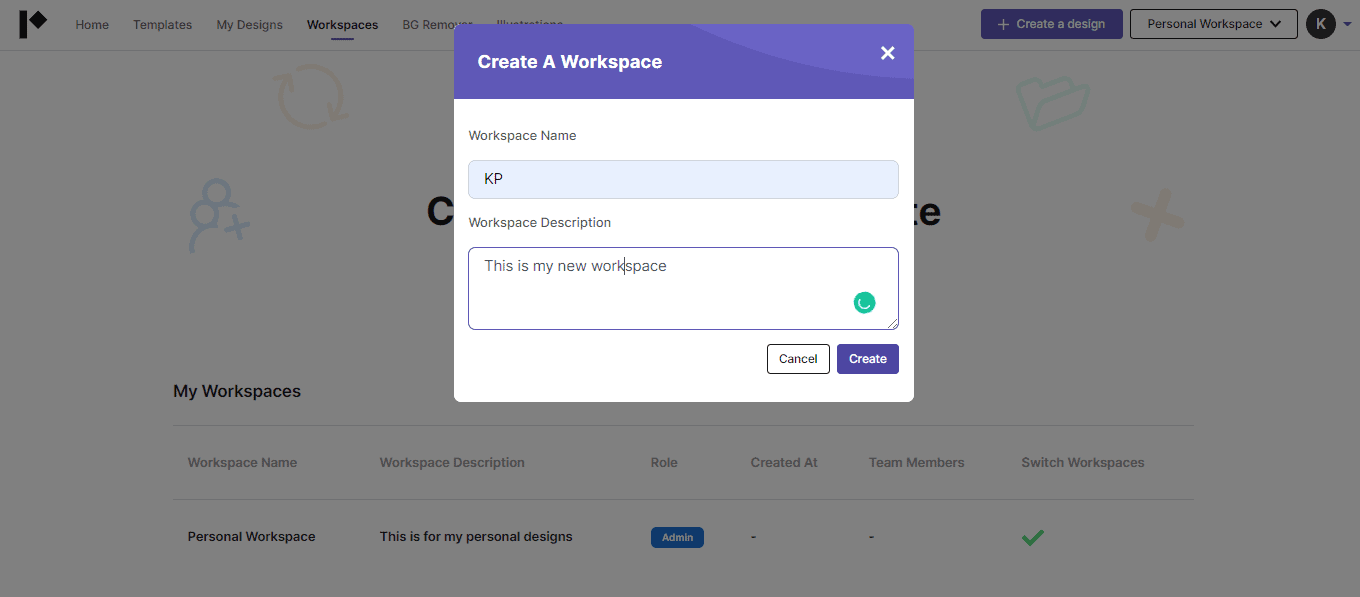Click the green checkmark for Personal Workspace
This screenshot has height=597, width=1360.
pos(1032,538)
